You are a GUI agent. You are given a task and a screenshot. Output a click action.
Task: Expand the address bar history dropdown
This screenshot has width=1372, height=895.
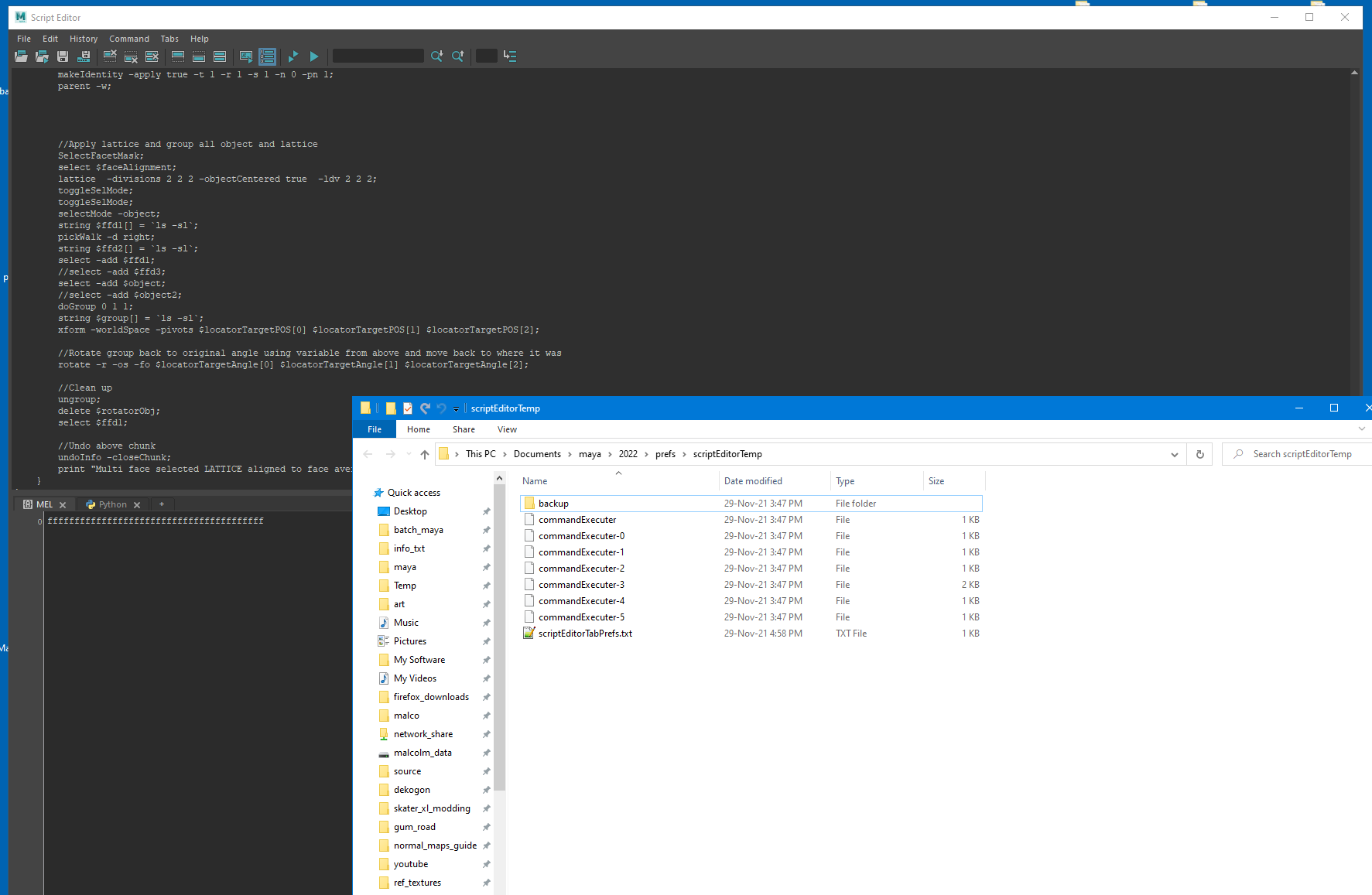pos(1175,454)
